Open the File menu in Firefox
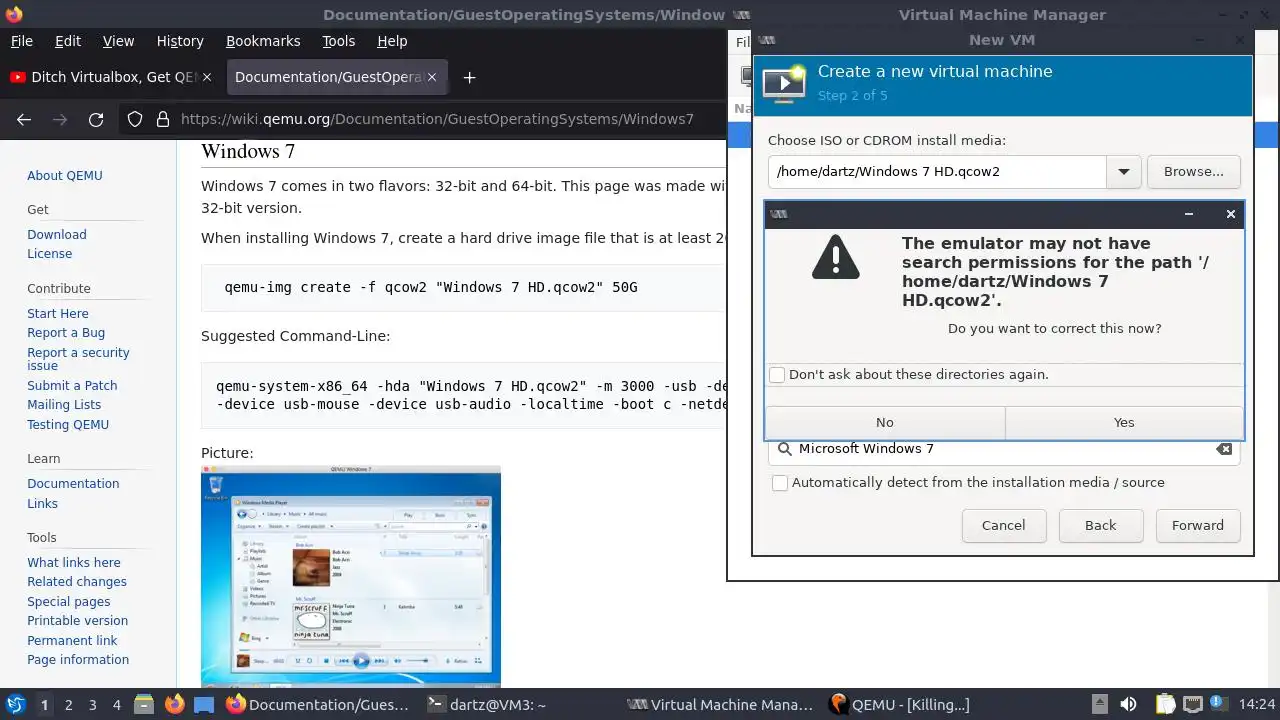The image size is (1280, 720). [x=21, y=41]
